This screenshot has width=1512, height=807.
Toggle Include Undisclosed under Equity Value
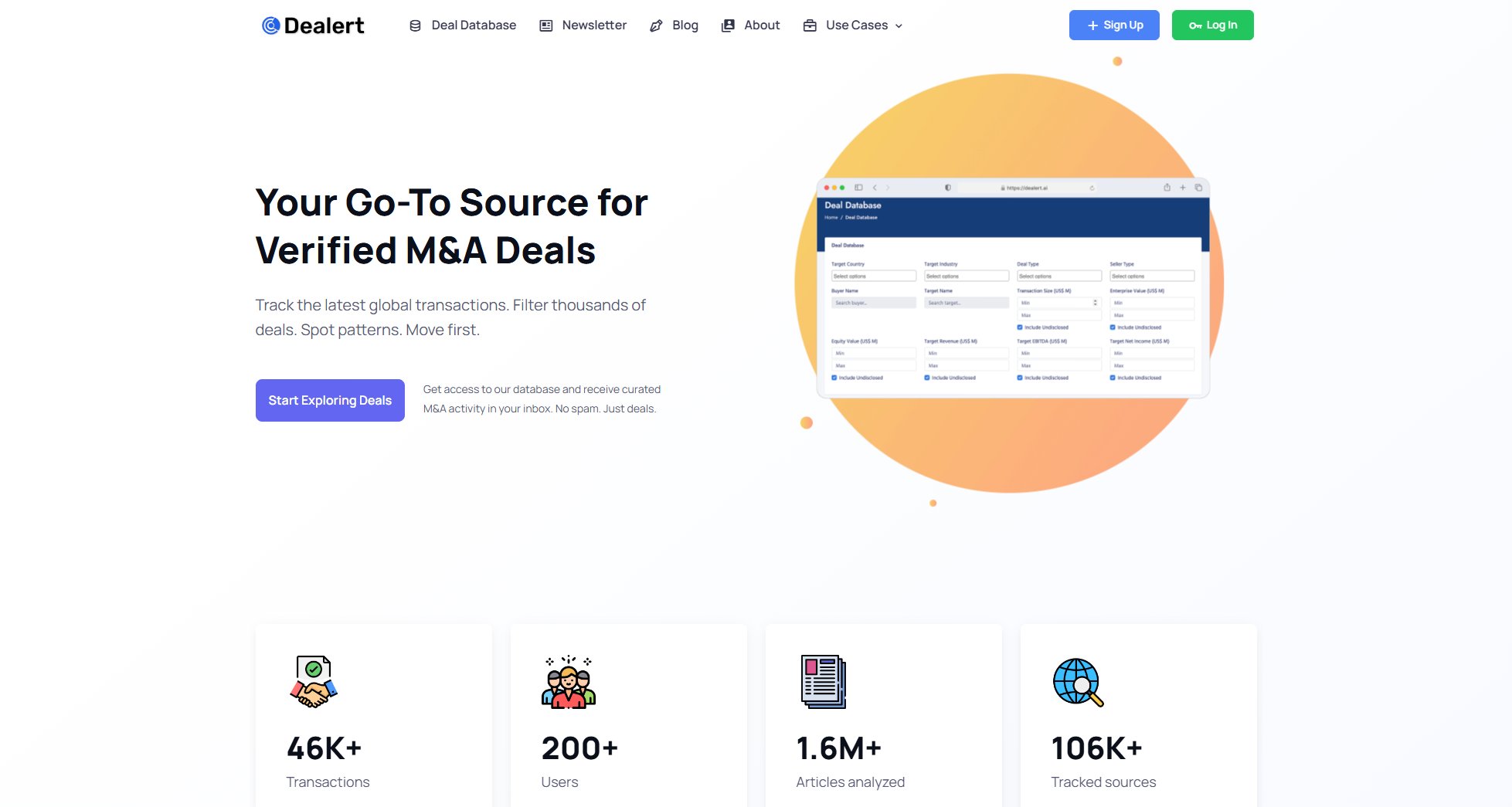tap(834, 378)
